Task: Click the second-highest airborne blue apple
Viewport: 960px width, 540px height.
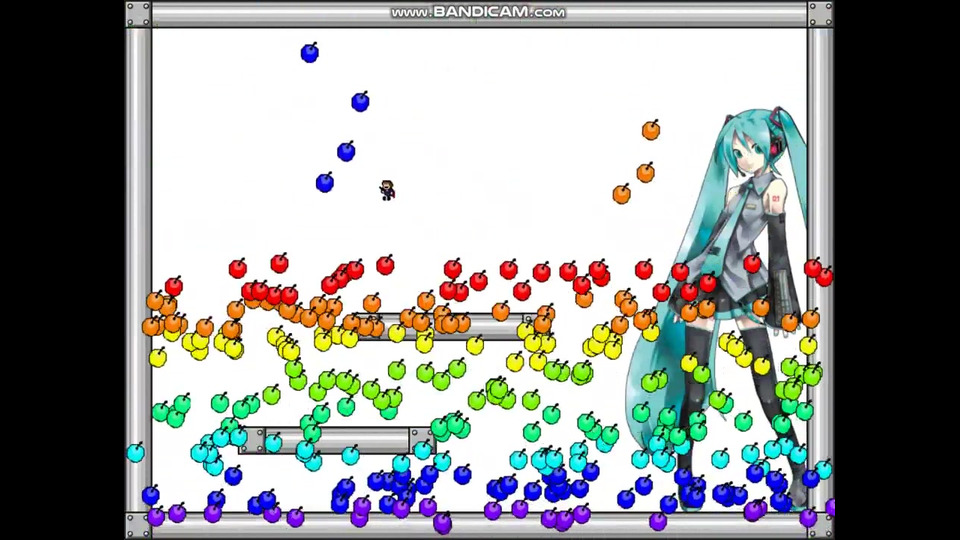Action: click(x=361, y=102)
